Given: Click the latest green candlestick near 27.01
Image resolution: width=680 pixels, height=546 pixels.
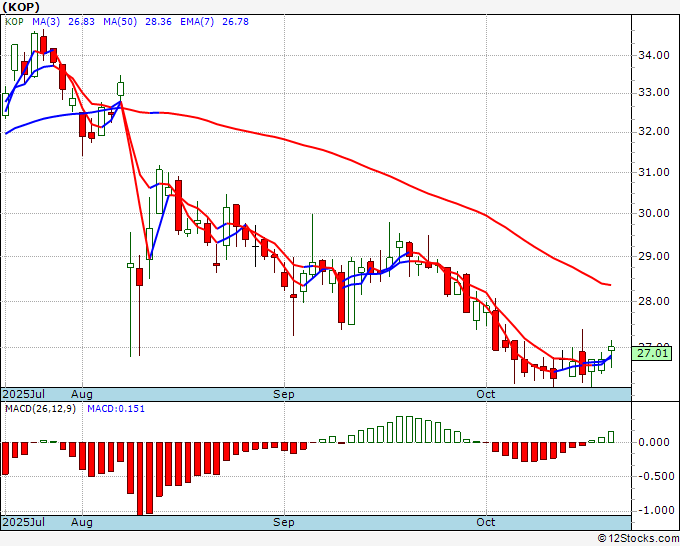Looking at the screenshot, I should pos(611,349).
